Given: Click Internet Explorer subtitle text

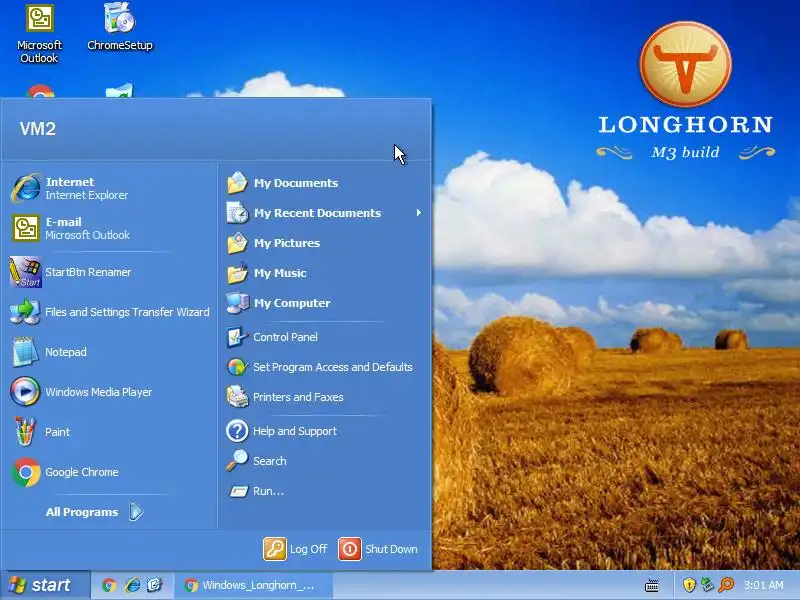Looking at the screenshot, I should tap(87, 195).
